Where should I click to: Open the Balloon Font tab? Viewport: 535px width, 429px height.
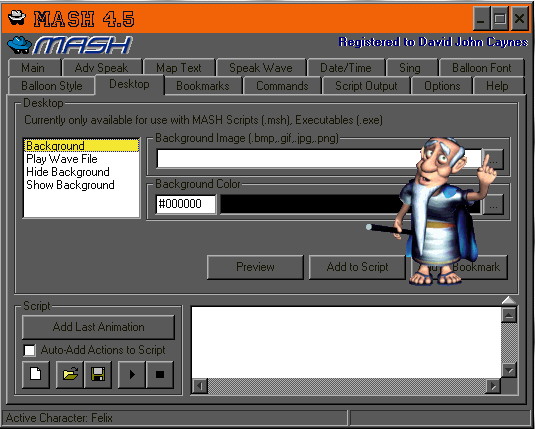pos(482,68)
